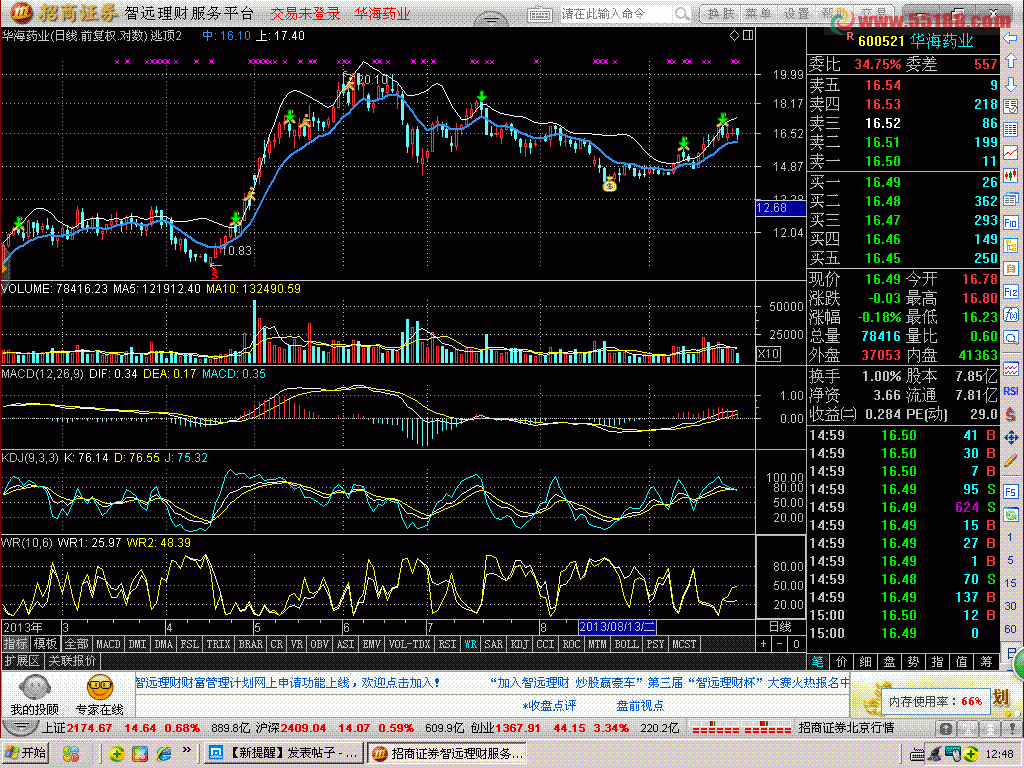Click the split-panel icon at chart top-right

(748, 35)
